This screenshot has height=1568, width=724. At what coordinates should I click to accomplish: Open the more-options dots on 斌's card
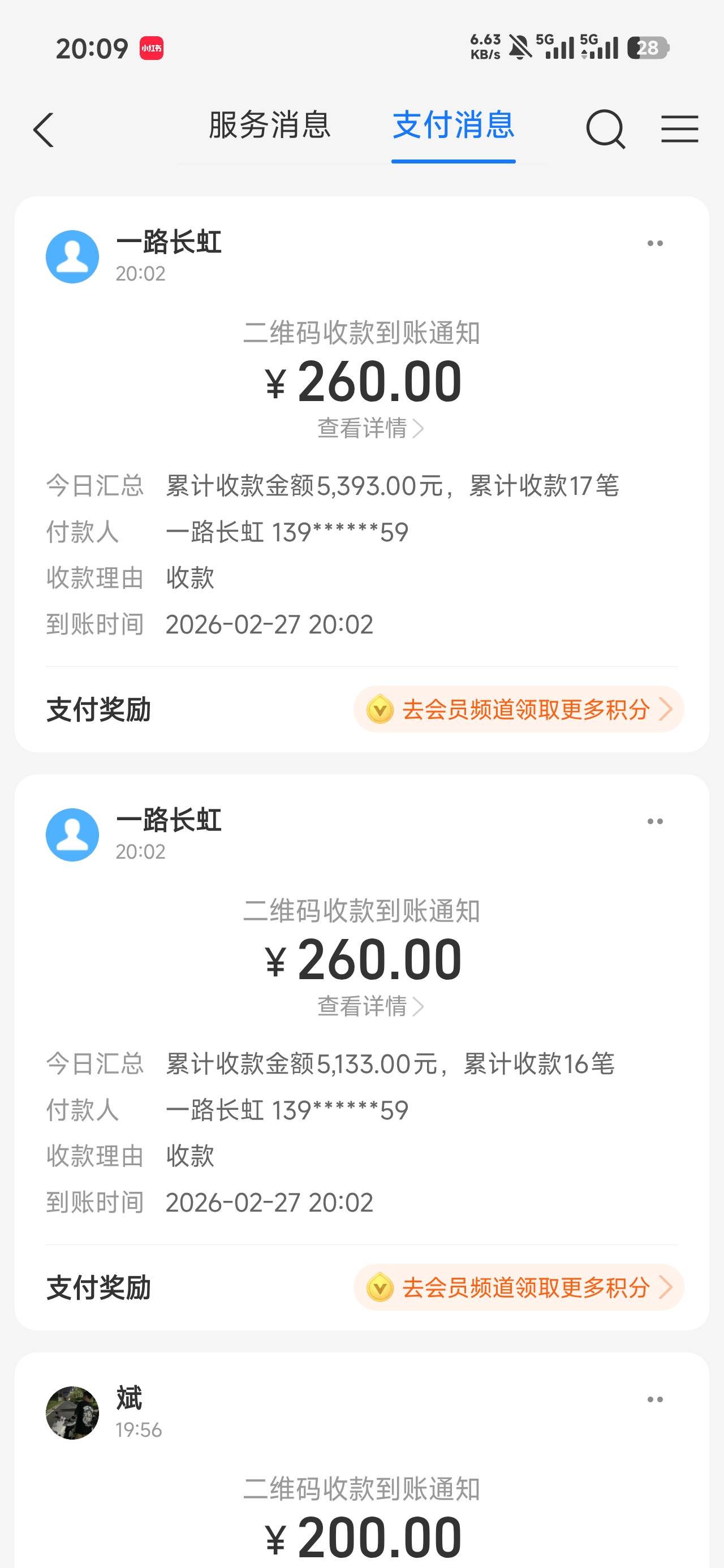(654, 1399)
